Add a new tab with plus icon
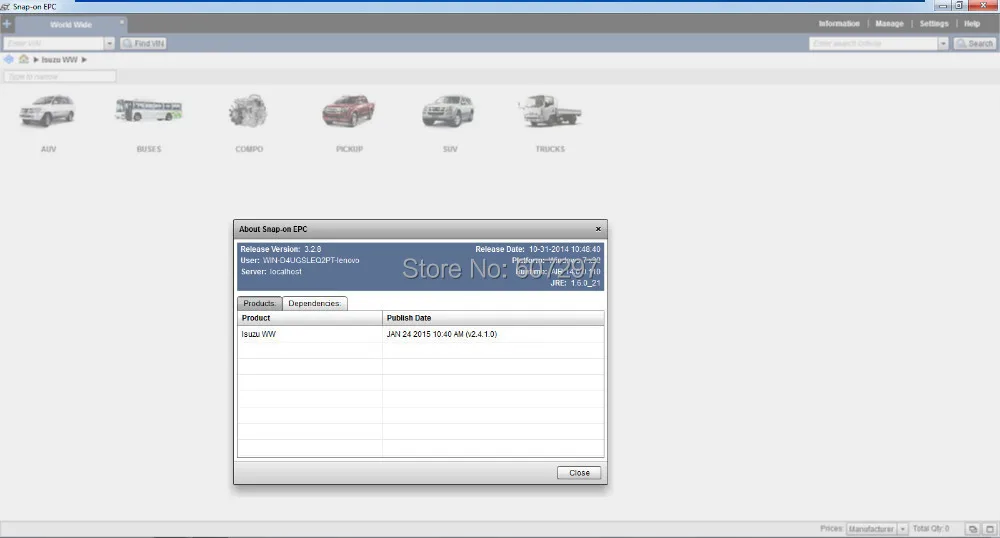 tap(7, 24)
